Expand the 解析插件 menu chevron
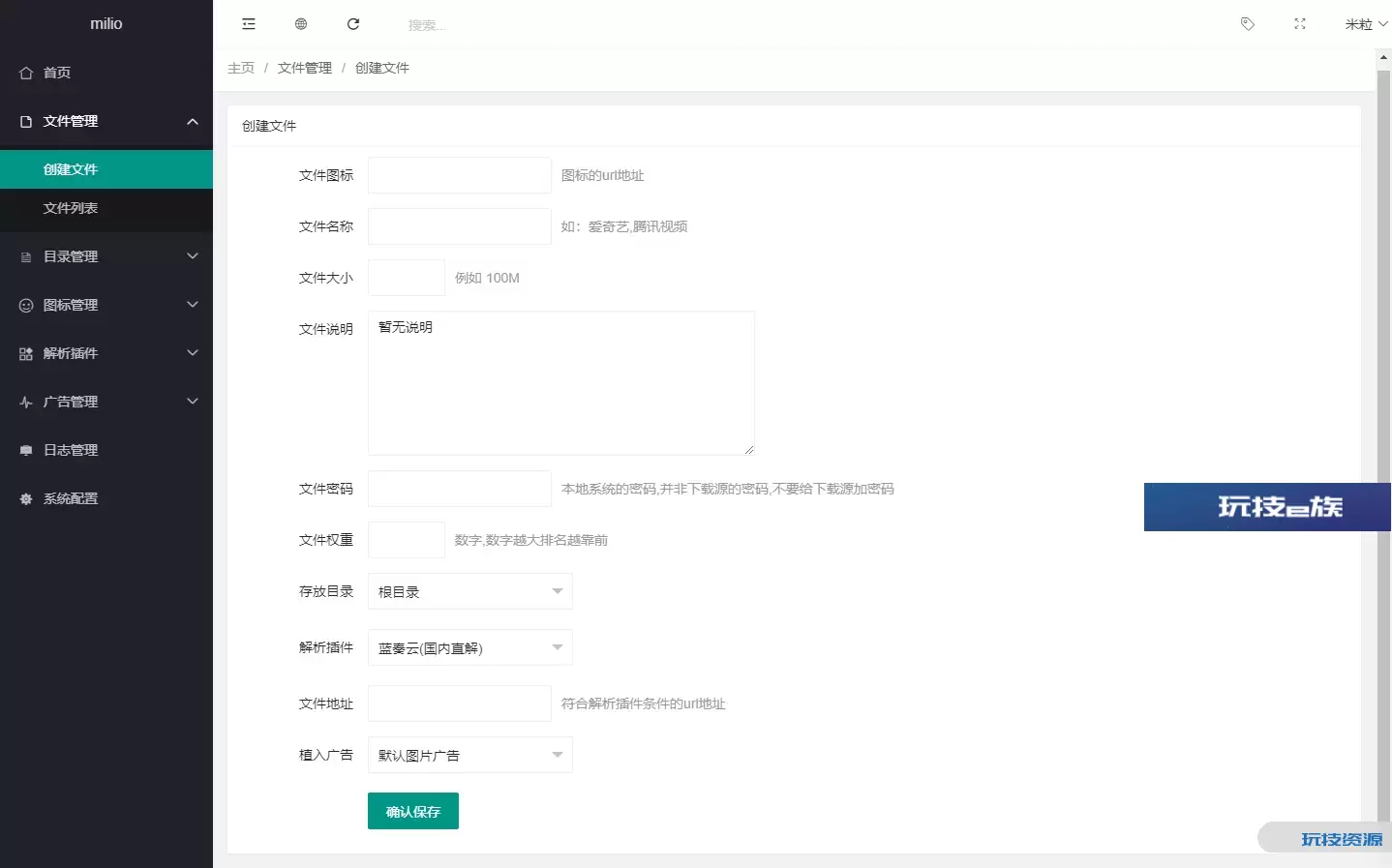The height and width of the screenshot is (868, 1392). pos(193,353)
